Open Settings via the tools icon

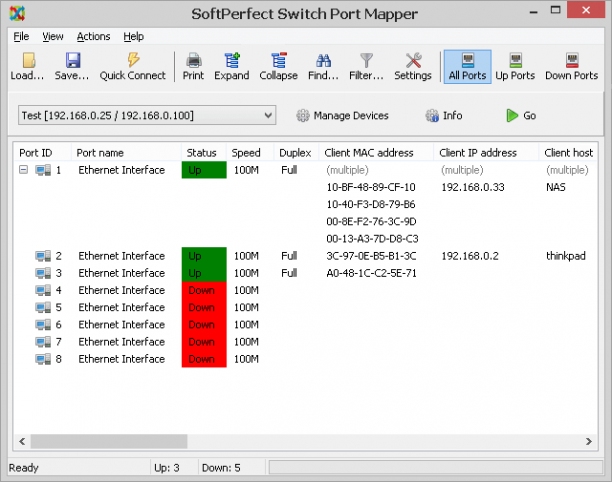coord(413,66)
